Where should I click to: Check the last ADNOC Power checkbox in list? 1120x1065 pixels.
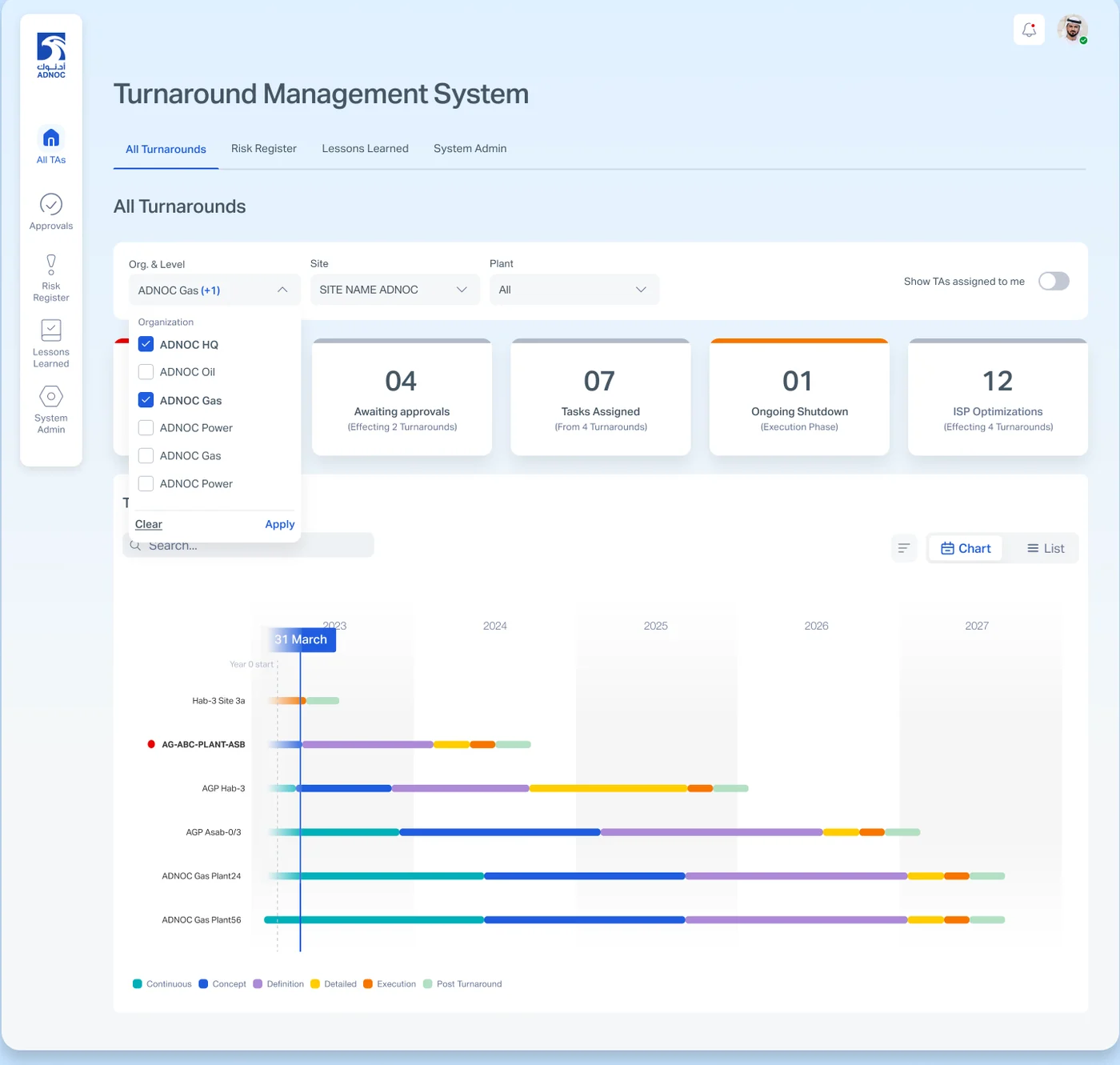[x=146, y=484]
